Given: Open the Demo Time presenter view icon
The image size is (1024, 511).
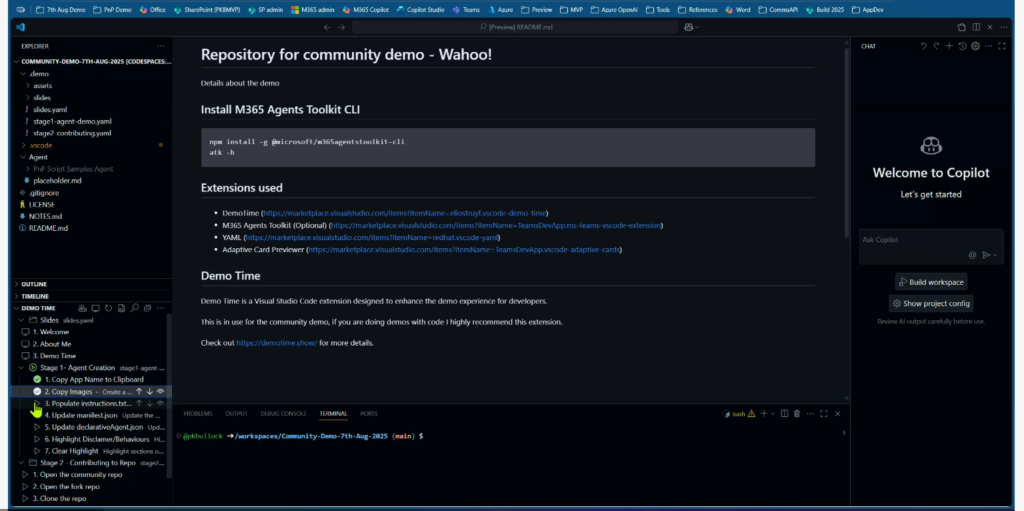Looking at the screenshot, I should (x=95, y=308).
